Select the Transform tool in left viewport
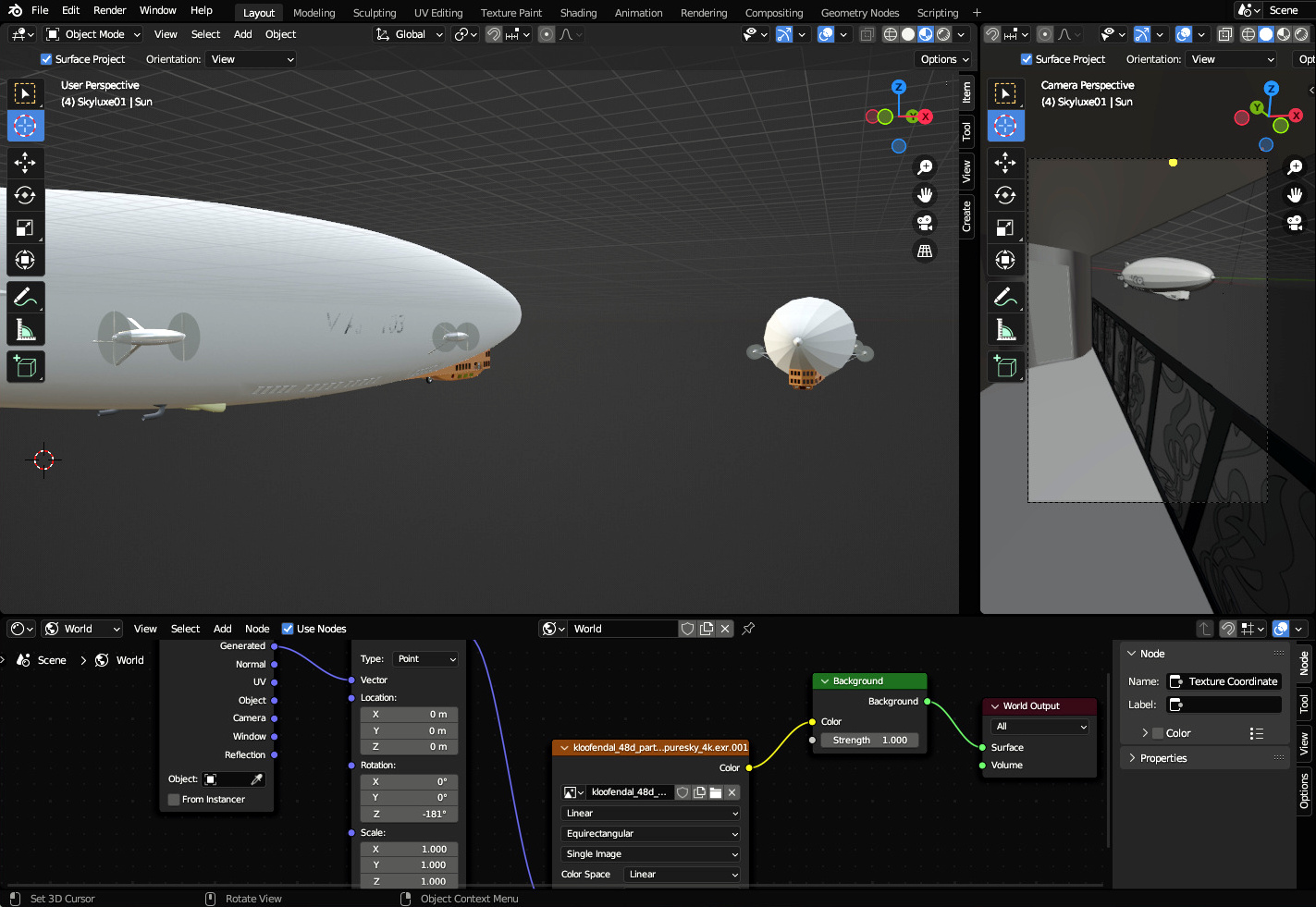 pos(25,260)
